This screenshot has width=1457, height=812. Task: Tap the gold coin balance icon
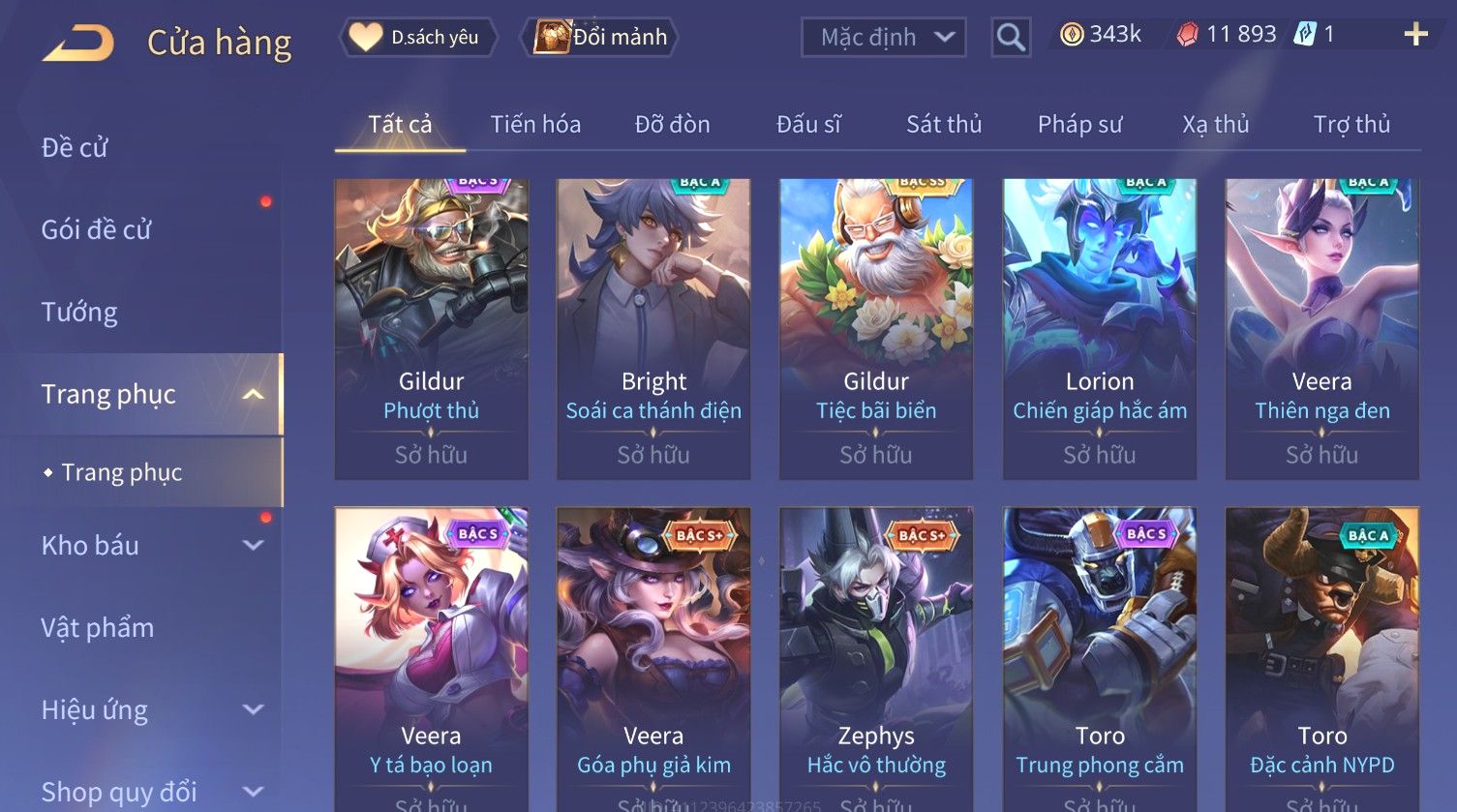(1071, 35)
